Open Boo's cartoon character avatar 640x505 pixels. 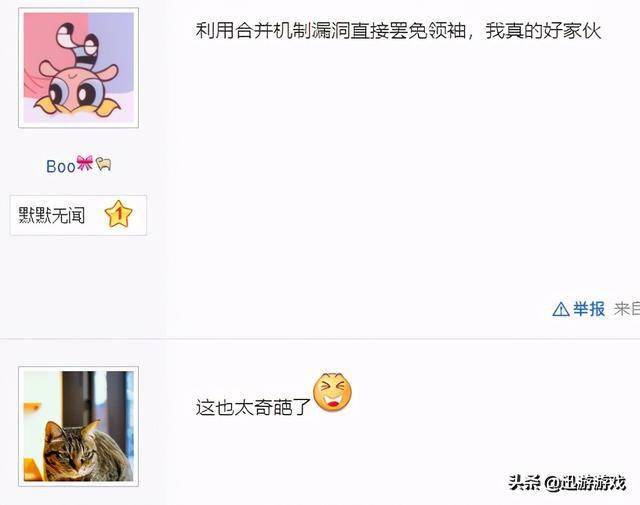pos(78,68)
